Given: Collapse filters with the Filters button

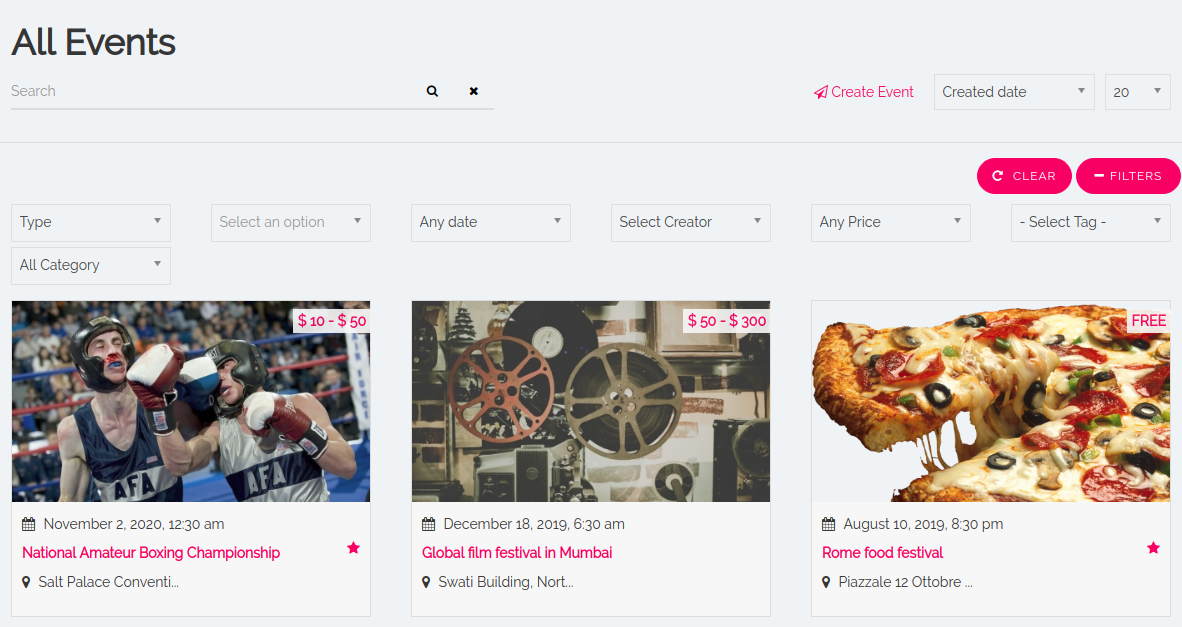Looking at the screenshot, I should coord(1127,176).
